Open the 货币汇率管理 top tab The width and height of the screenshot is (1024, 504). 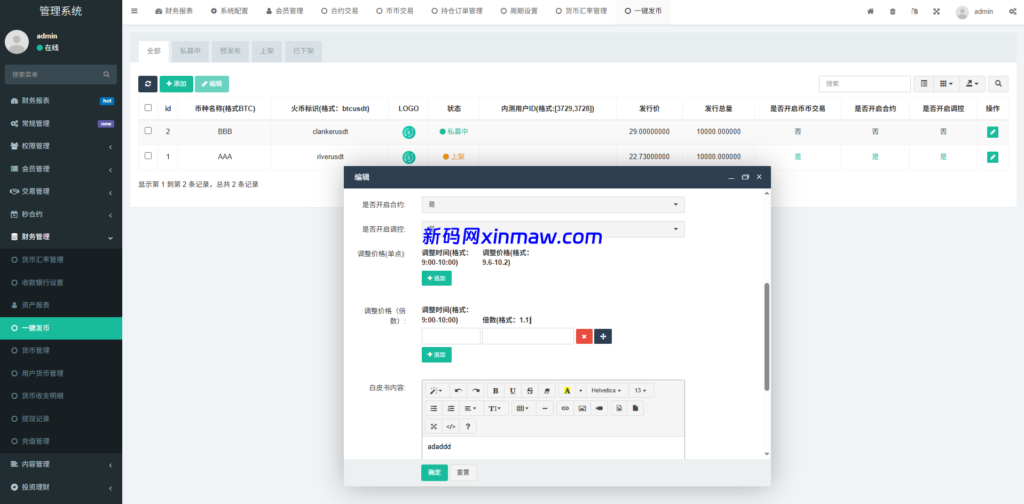tap(581, 11)
